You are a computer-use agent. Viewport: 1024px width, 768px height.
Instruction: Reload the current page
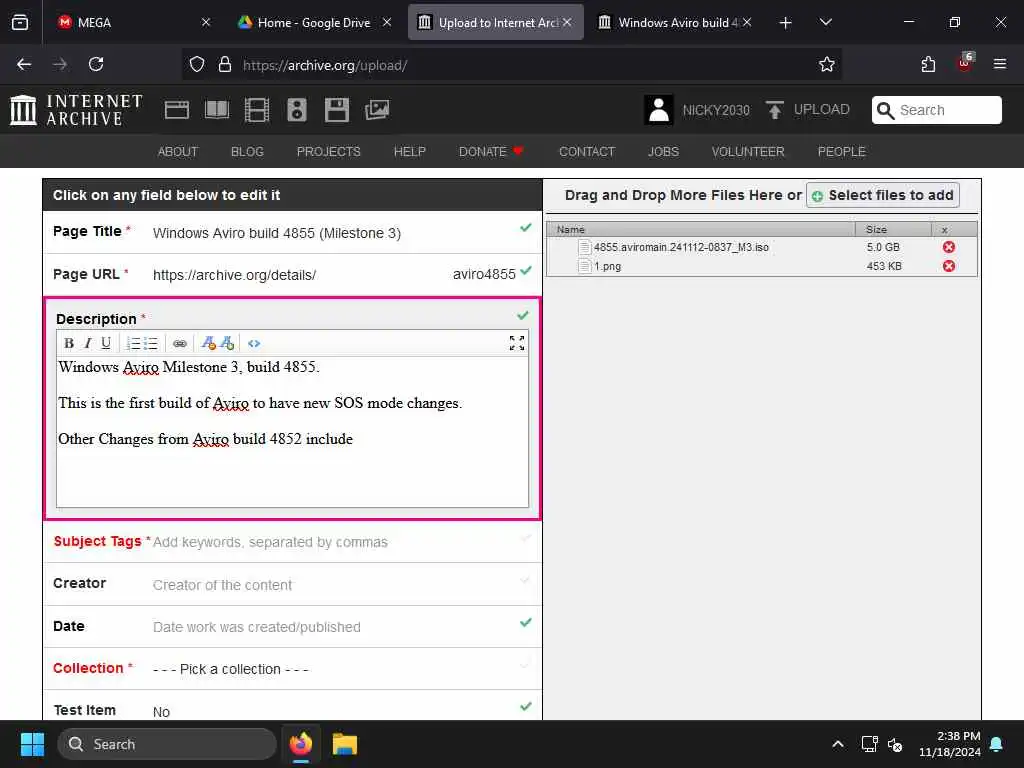click(x=96, y=64)
